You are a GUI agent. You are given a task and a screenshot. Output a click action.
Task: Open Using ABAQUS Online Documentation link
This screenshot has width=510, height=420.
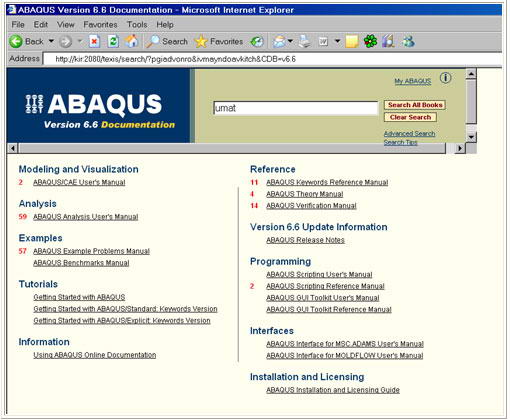[x=95, y=355]
